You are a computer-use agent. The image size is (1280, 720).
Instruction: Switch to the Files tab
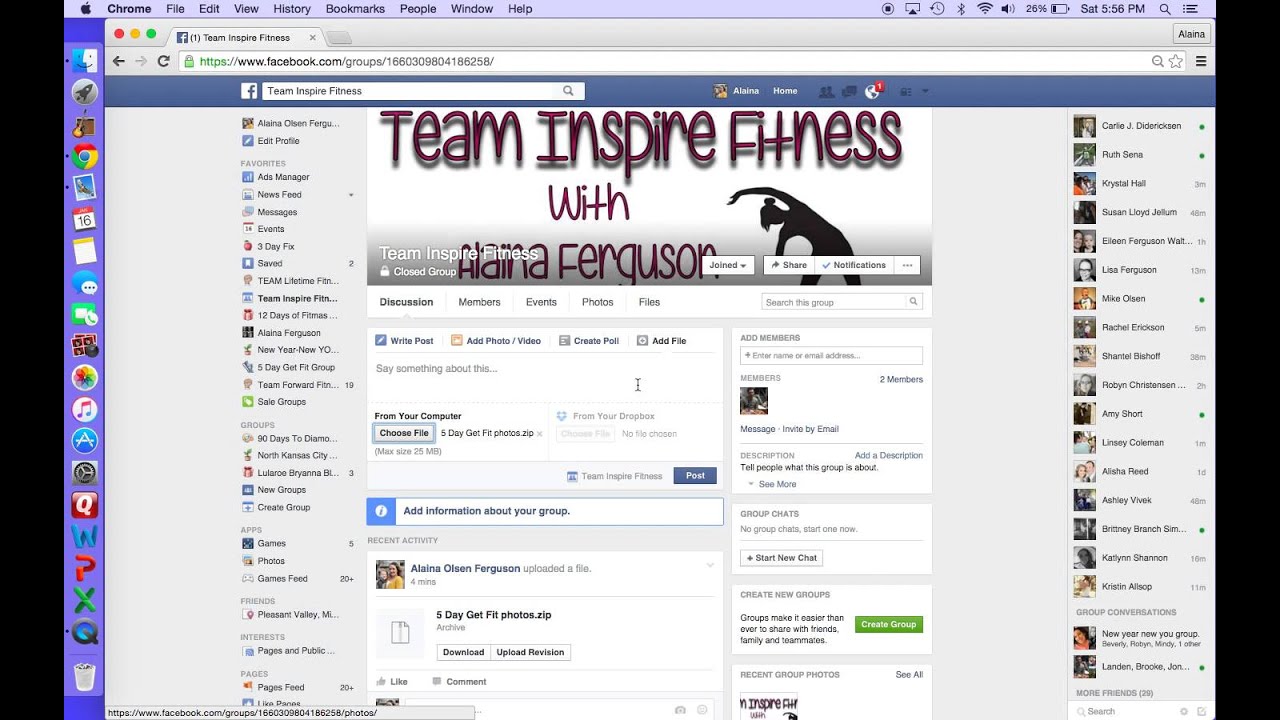[649, 302]
